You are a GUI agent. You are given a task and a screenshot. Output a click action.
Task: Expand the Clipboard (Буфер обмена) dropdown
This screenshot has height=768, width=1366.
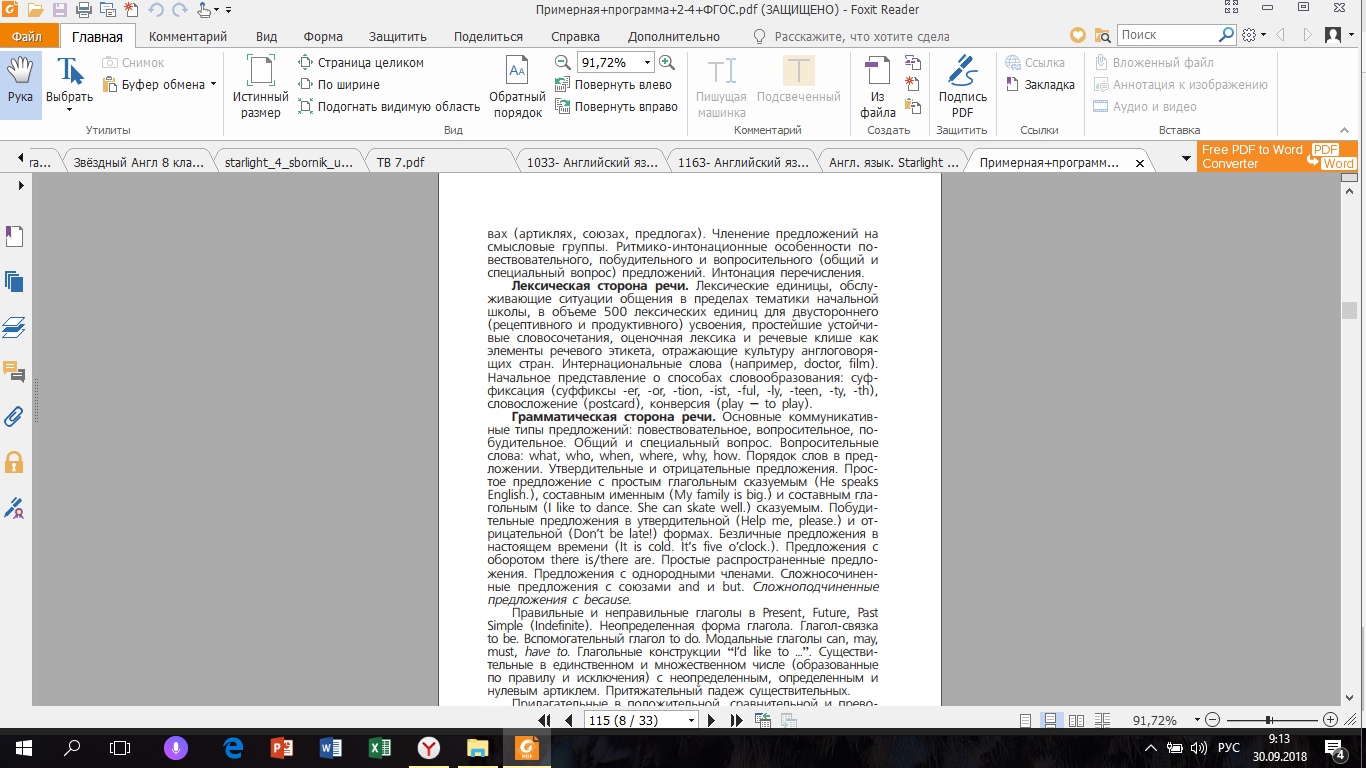[213, 85]
